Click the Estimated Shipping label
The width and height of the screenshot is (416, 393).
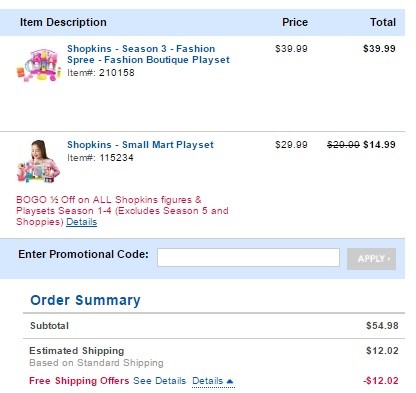click(x=77, y=351)
